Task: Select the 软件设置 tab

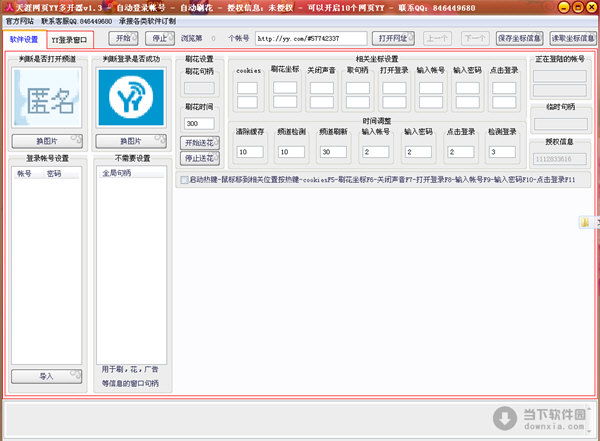Action: pos(23,41)
